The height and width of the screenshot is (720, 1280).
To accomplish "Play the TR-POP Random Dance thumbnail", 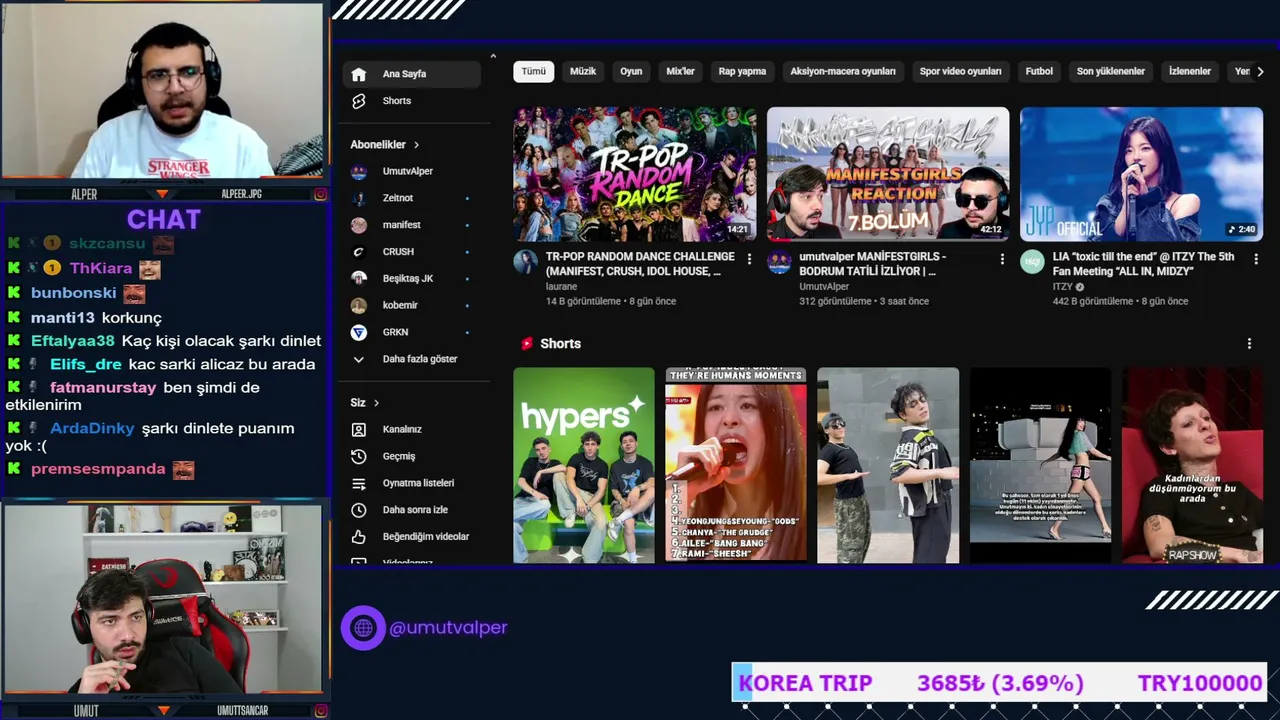I will point(635,175).
